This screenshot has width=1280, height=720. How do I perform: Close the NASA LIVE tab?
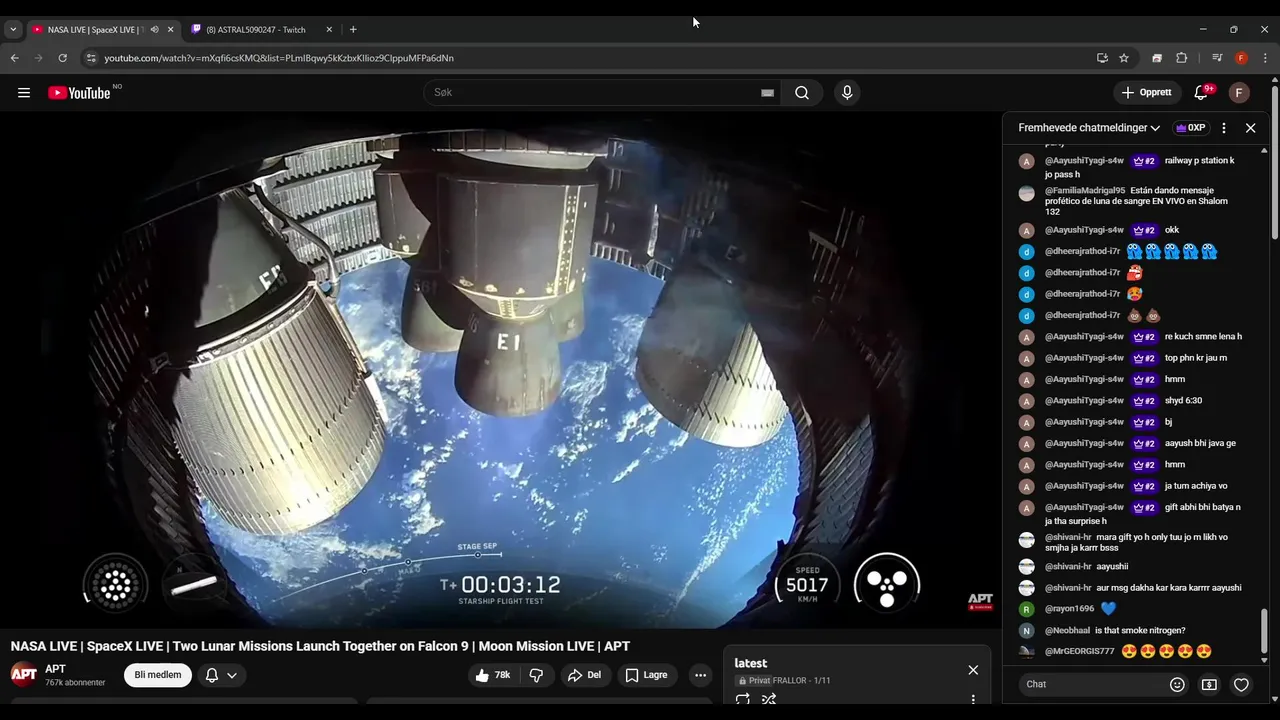click(170, 30)
